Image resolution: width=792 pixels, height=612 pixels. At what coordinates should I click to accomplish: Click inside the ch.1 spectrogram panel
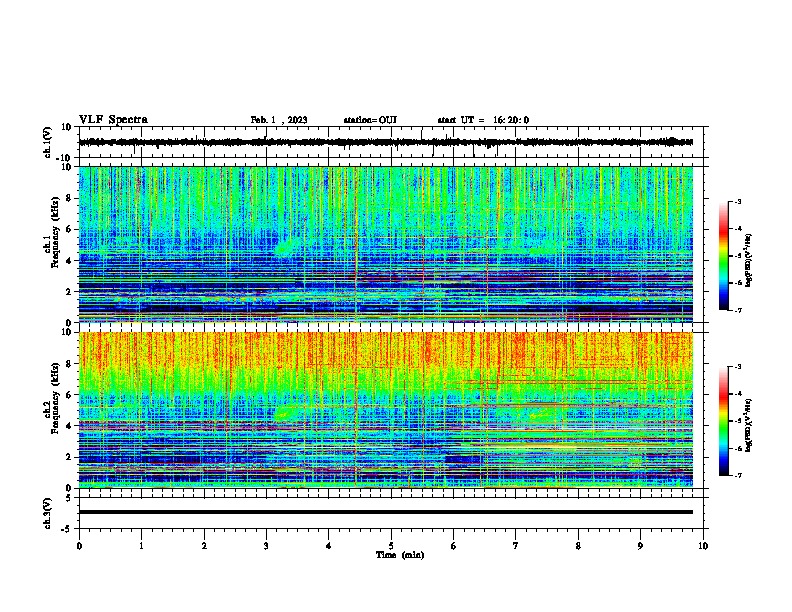(x=386, y=244)
